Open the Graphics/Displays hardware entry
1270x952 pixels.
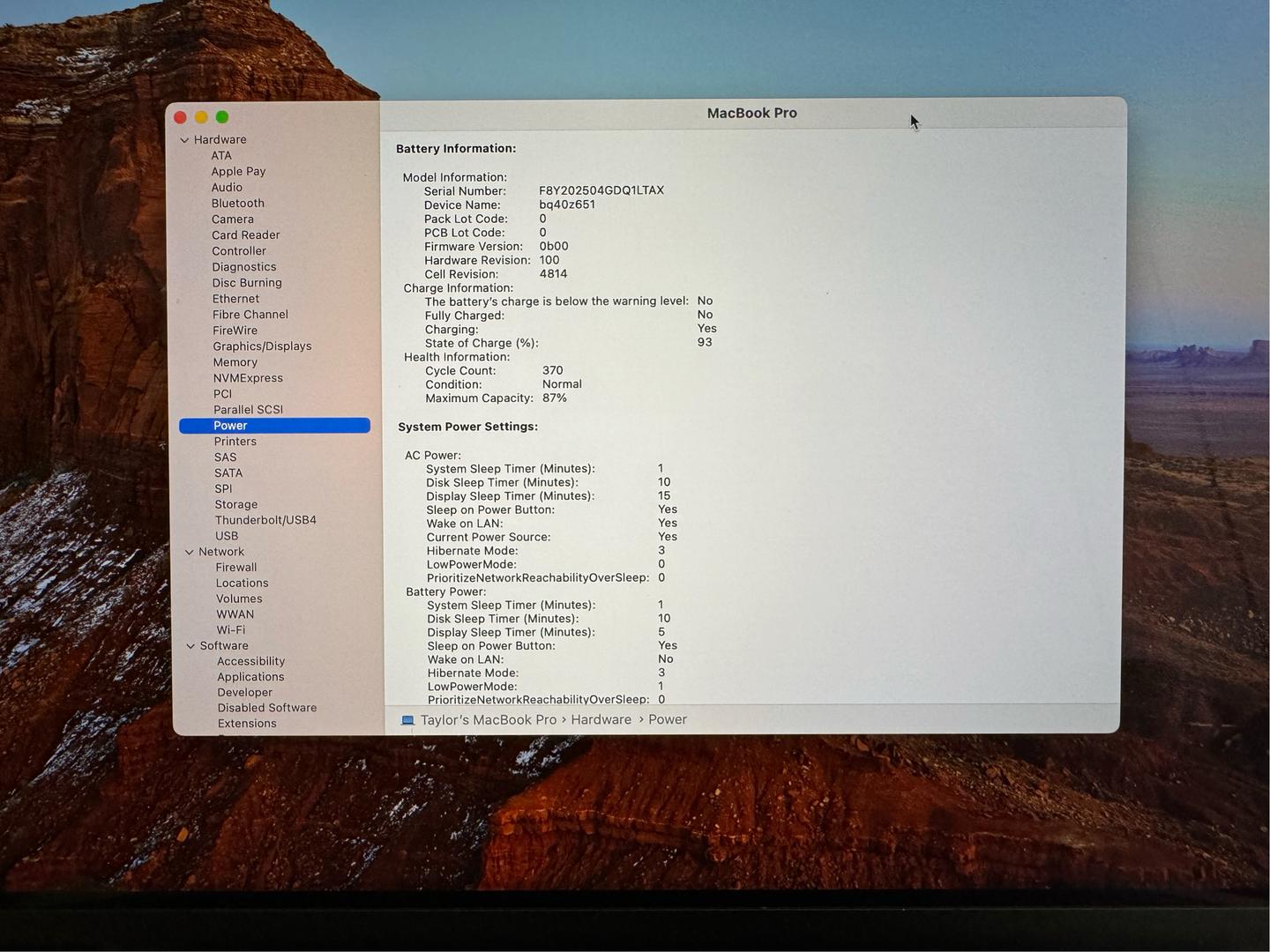point(262,346)
